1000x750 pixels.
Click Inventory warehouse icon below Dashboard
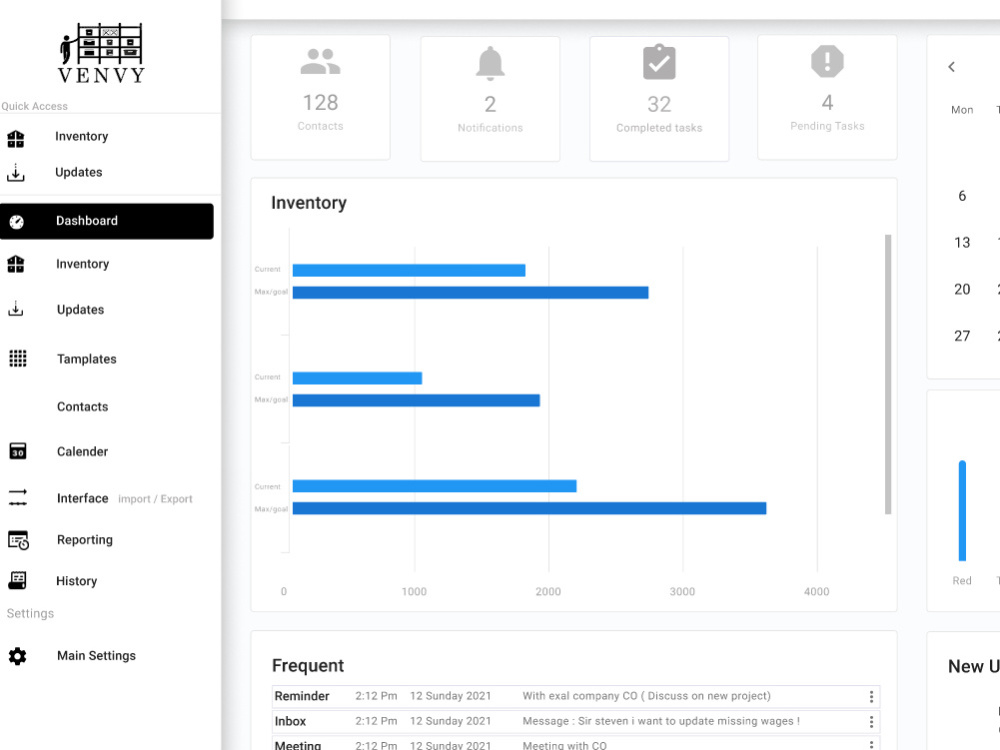(x=16, y=264)
